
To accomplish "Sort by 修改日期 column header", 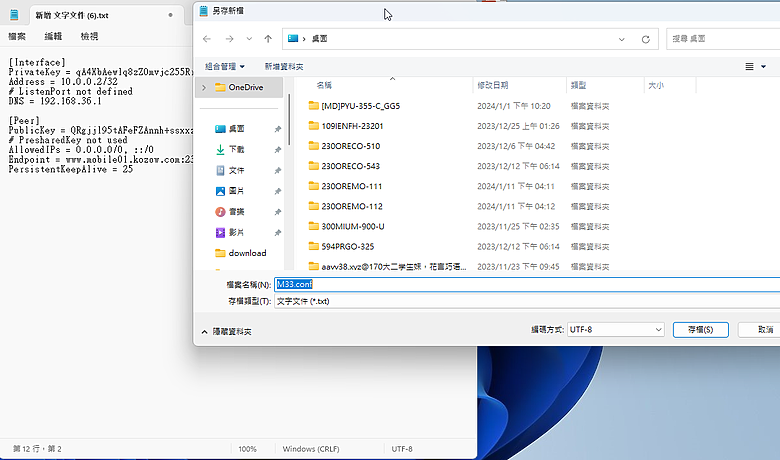I will pyautogui.click(x=492, y=86).
